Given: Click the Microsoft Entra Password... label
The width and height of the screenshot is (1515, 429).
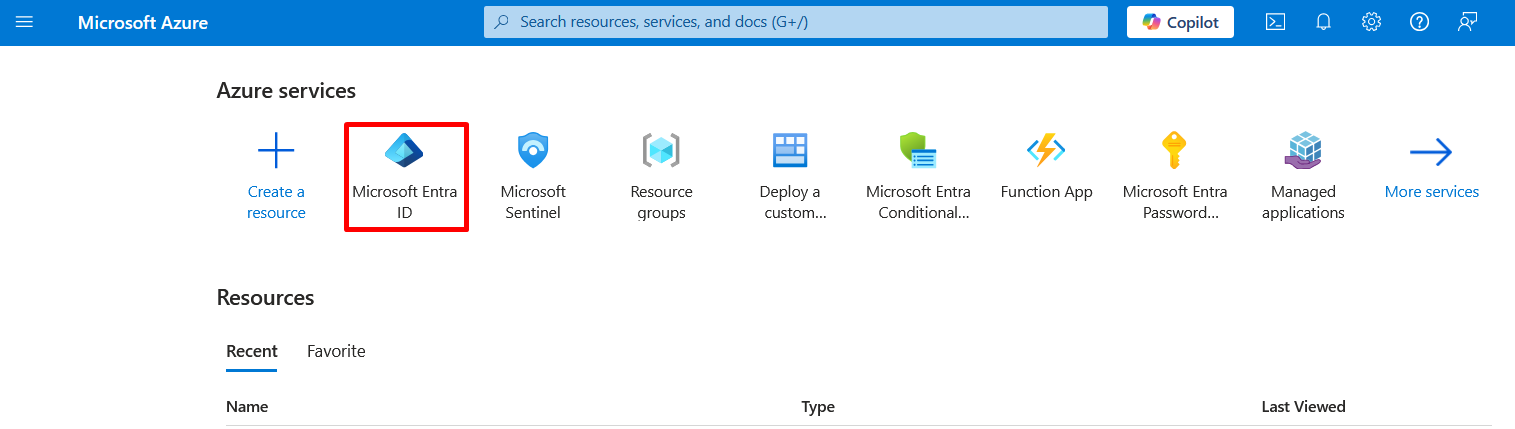Looking at the screenshot, I should (1175, 202).
